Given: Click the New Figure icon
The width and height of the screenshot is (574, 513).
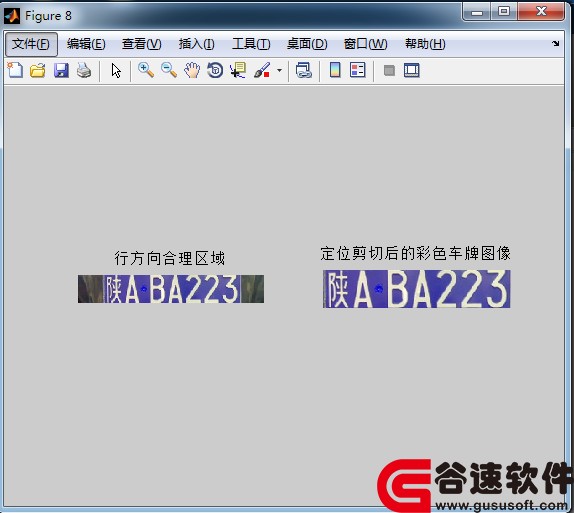Looking at the screenshot, I should pyautogui.click(x=15, y=70).
